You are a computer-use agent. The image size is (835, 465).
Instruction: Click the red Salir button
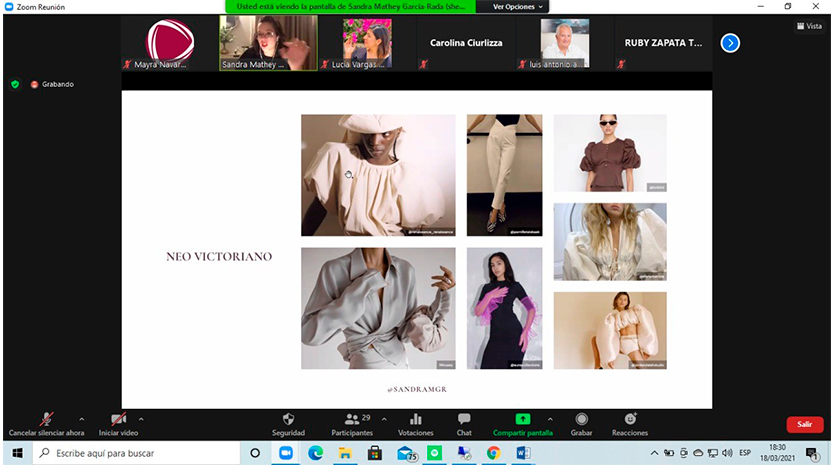(x=804, y=424)
